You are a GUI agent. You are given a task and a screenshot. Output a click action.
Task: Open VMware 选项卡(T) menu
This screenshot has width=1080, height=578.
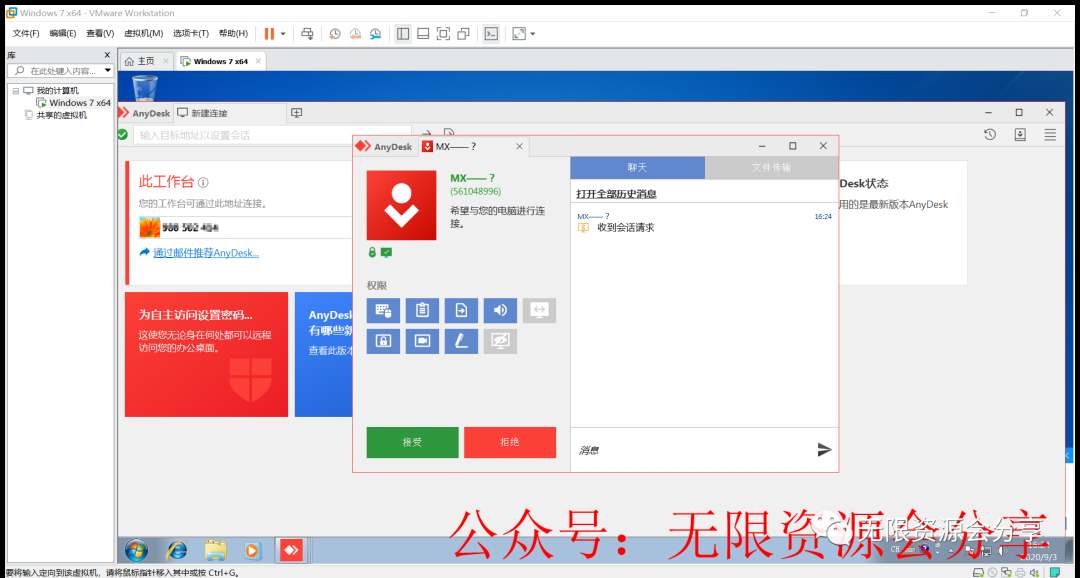tap(191, 33)
